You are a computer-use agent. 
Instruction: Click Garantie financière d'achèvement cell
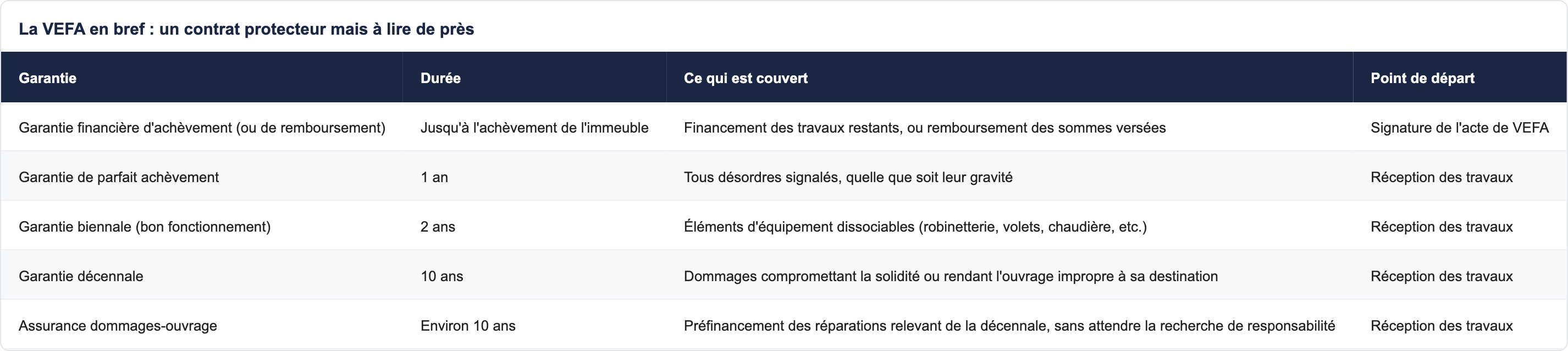(201, 127)
